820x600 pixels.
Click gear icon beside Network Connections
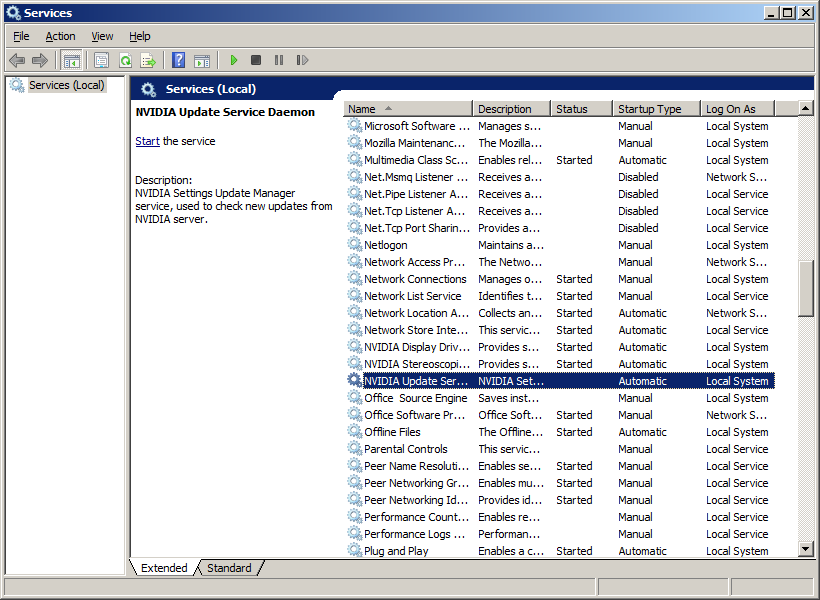coord(355,278)
